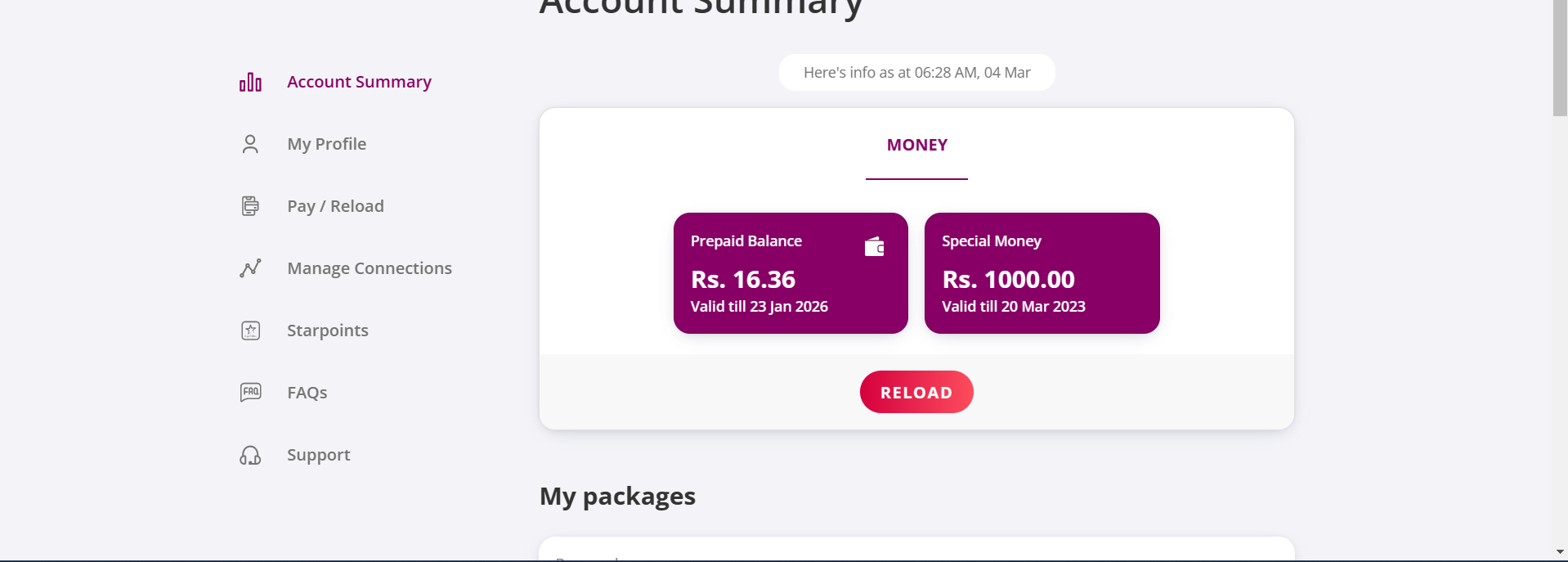Open the Account Summary menu item
Viewport: 1568px width, 562px height.
click(359, 82)
